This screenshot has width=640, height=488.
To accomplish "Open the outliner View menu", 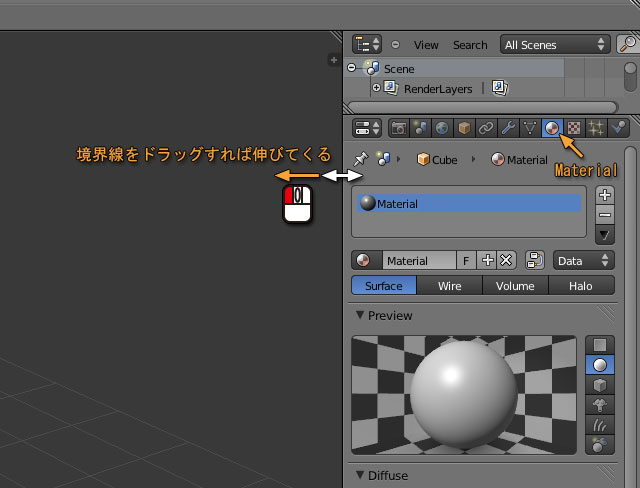I will tap(426, 45).
